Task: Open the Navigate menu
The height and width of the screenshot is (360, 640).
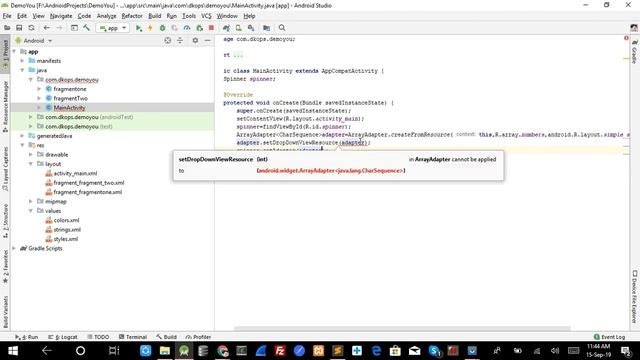Action: [x=61, y=16]
